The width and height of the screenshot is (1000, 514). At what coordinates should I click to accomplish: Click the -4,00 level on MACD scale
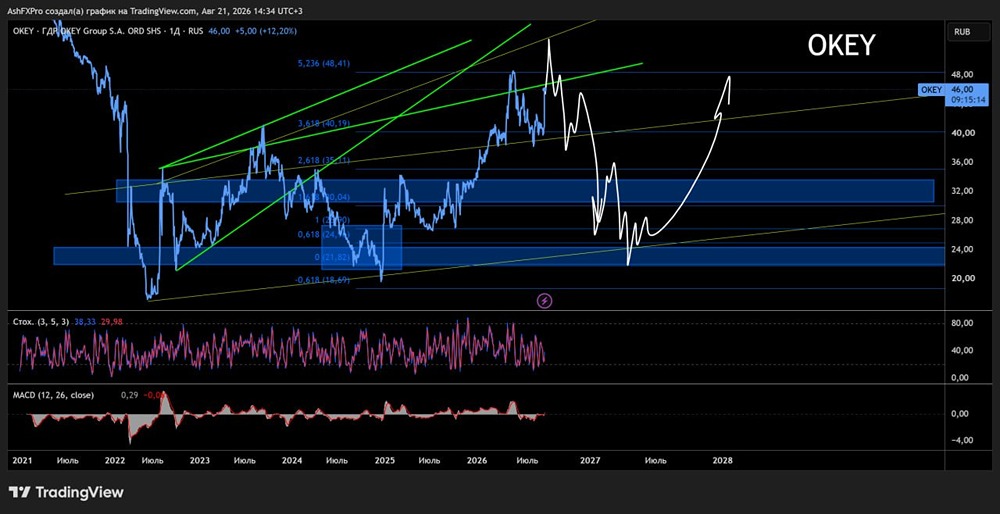pyautogui.click(x=960, y=440)
